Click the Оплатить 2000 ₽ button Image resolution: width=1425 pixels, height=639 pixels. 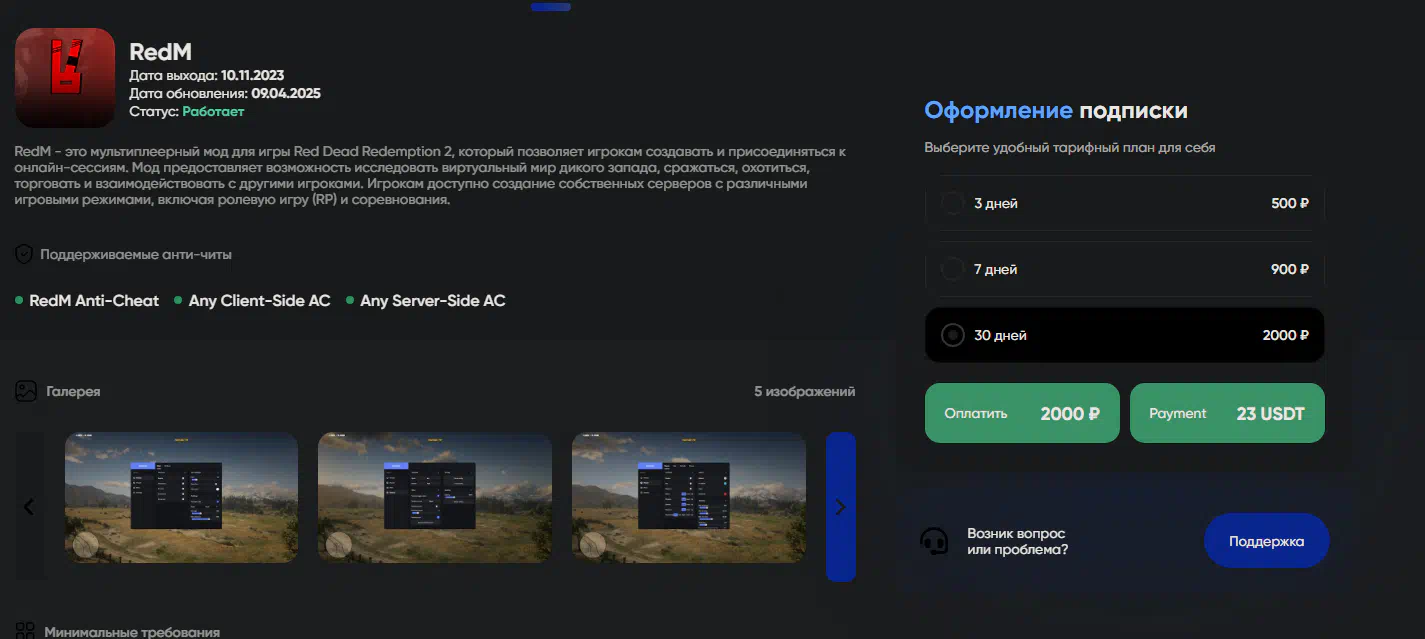coord(1022,413)
